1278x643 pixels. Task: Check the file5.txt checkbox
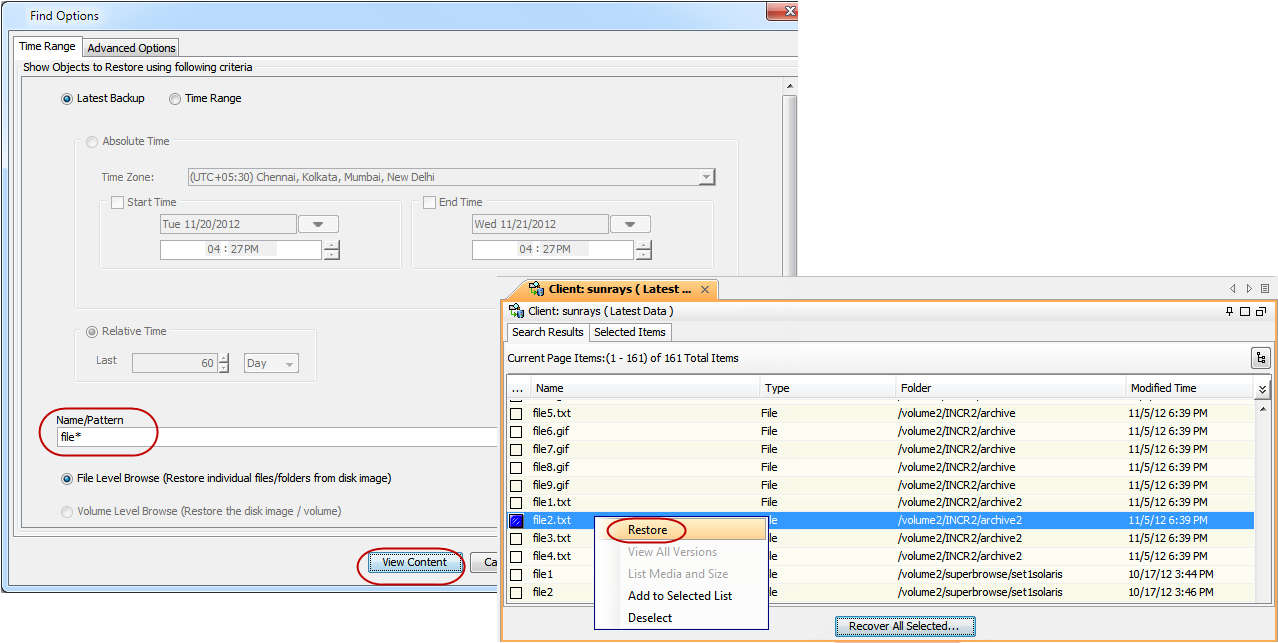click(x=516, y=412)
